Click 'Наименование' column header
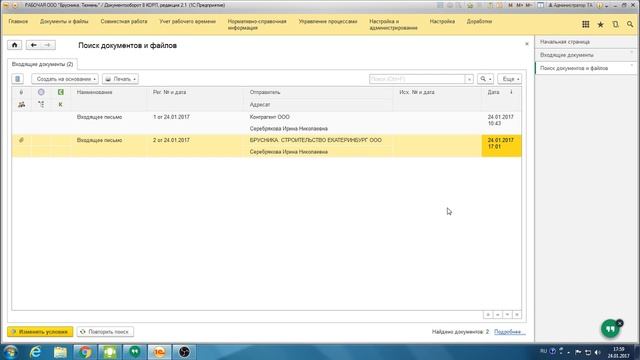This screenshot has height=360, width=640. [94, 92]
